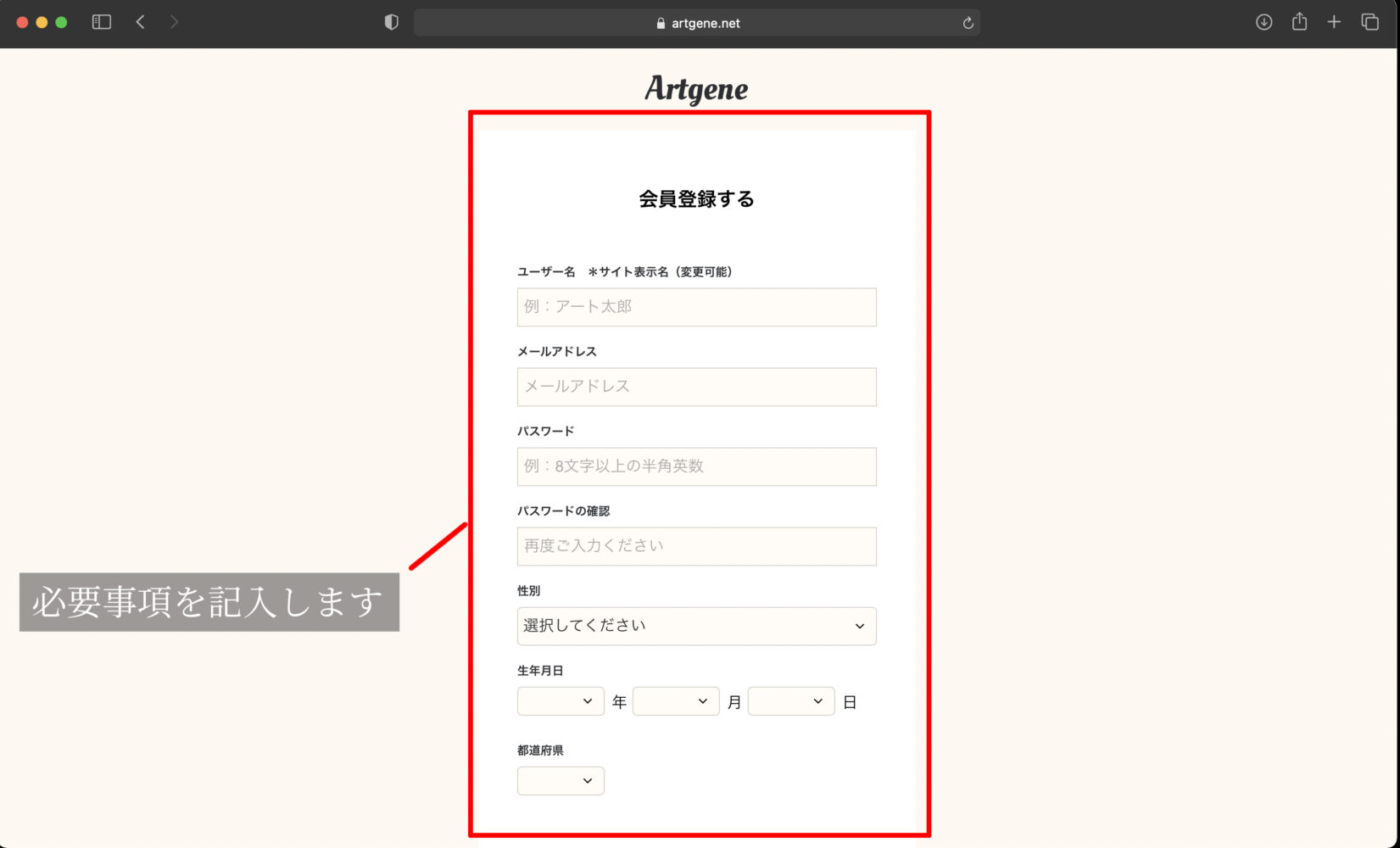This screenshot has width=1400, height=848.
Task: Focus the ユーザー名 input field
Action: click(x=696, y=307)
